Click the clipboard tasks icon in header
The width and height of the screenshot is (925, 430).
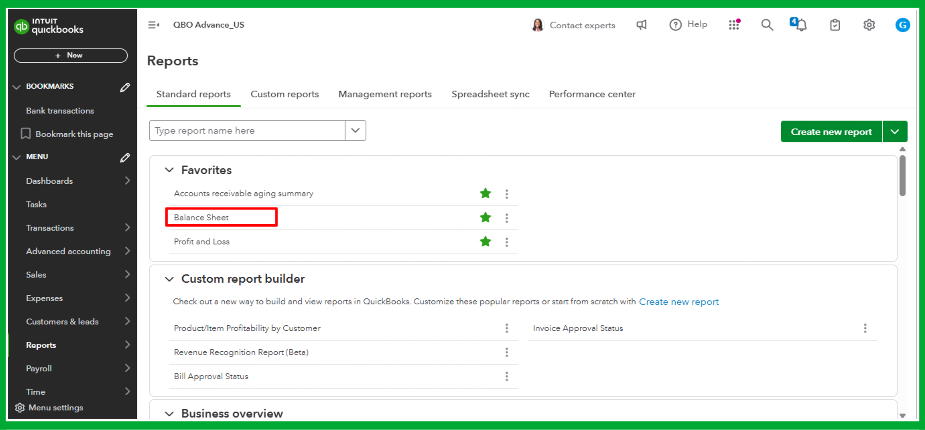(x=835, y=25)
